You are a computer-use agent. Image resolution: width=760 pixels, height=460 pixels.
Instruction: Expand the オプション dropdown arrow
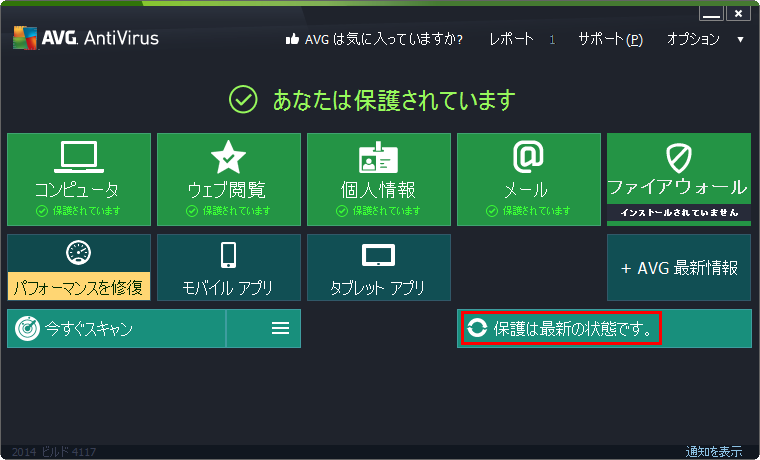pos(740,40)
